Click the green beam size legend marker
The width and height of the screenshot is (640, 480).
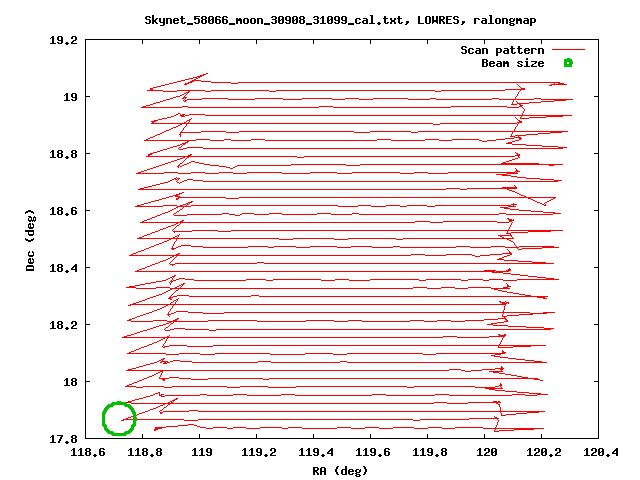point(568,63)
